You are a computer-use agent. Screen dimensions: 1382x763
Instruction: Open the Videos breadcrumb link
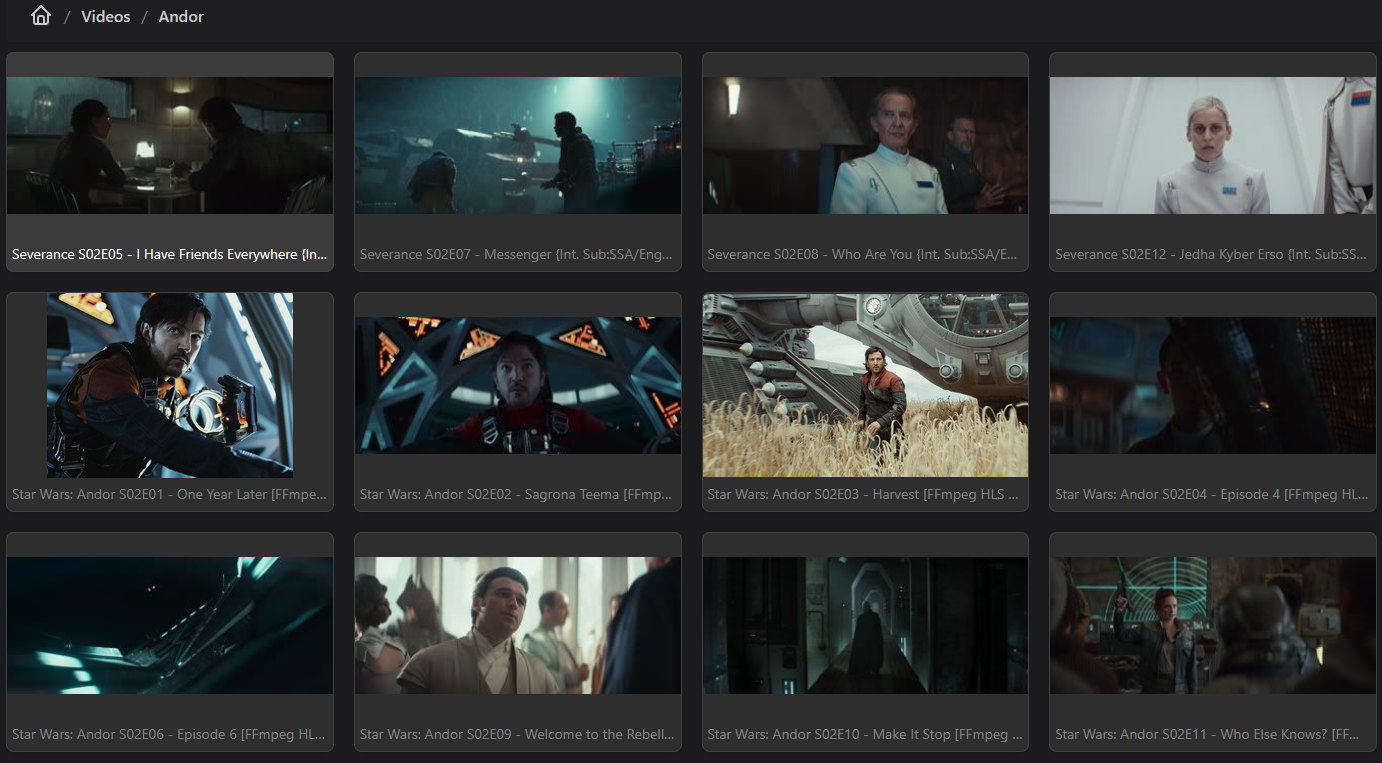(x=106, y=17)
